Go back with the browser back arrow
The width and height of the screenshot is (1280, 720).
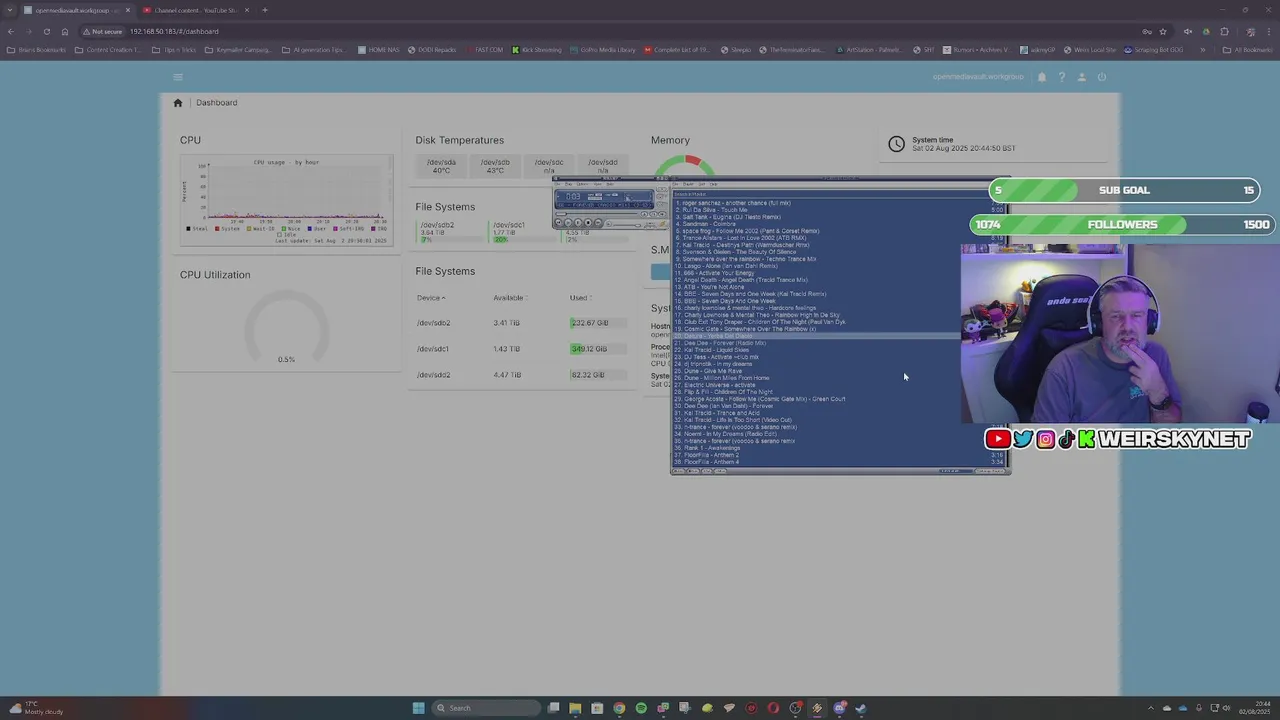pos(11,31)
